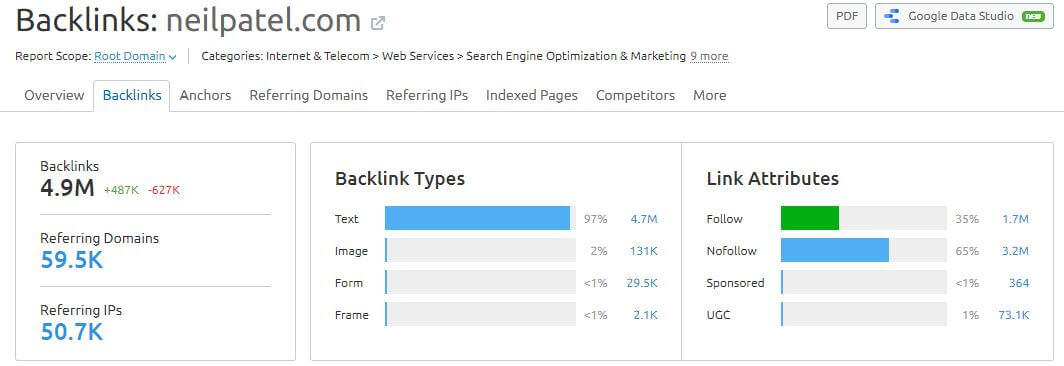Switch to the Overview tab
The width and height of the screenshot is (1064, 366).
click(54, 96)
